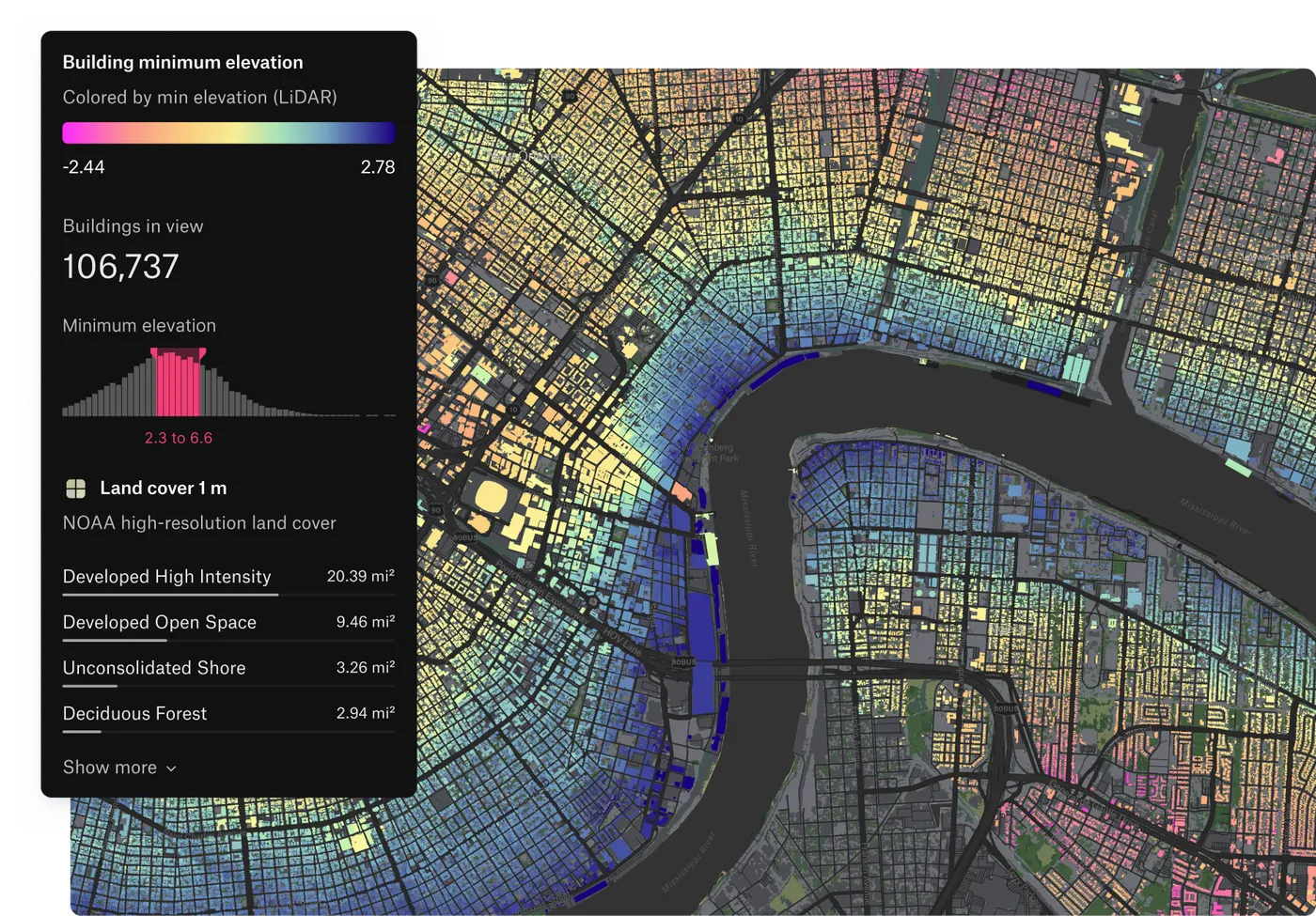Click the 9.46 mi² value
Viewport: 1316px width, 916px height.
(366, 622)
